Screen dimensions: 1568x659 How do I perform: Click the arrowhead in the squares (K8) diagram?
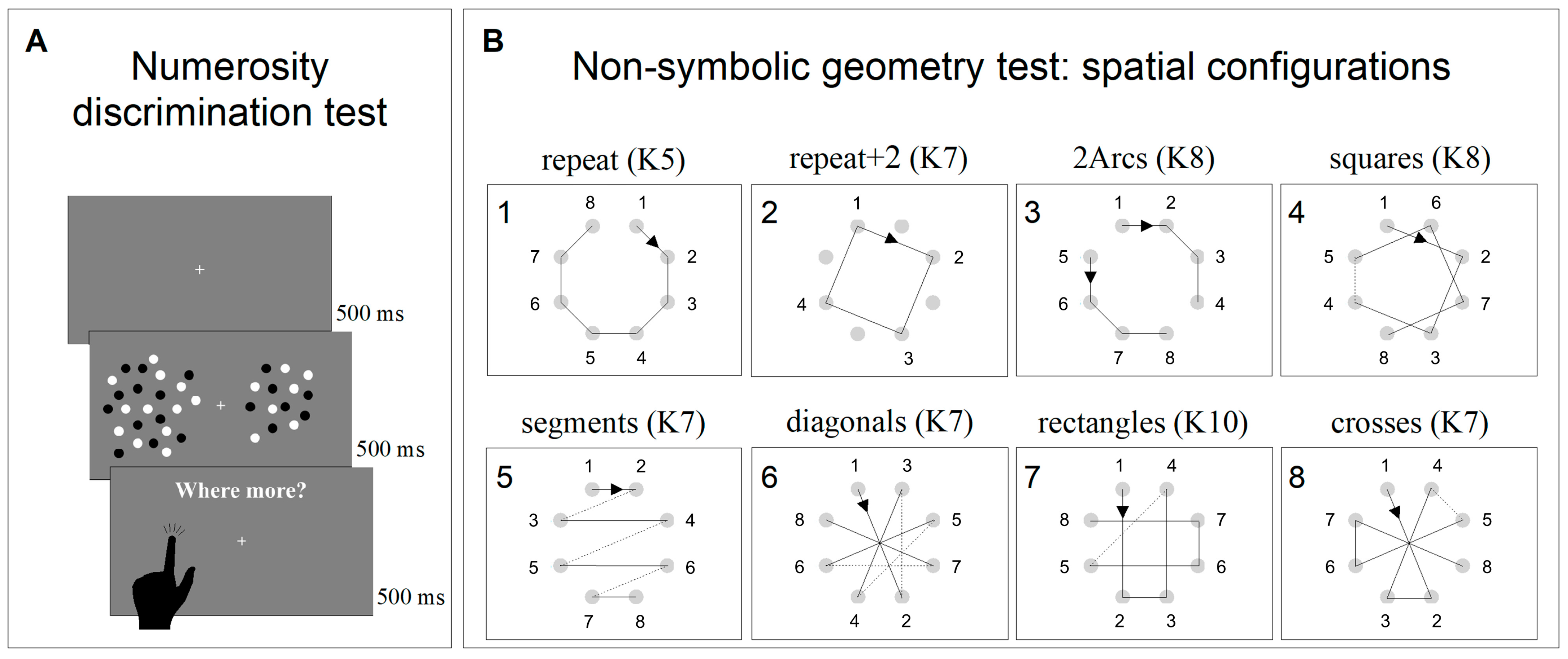tap(1419, 238)
